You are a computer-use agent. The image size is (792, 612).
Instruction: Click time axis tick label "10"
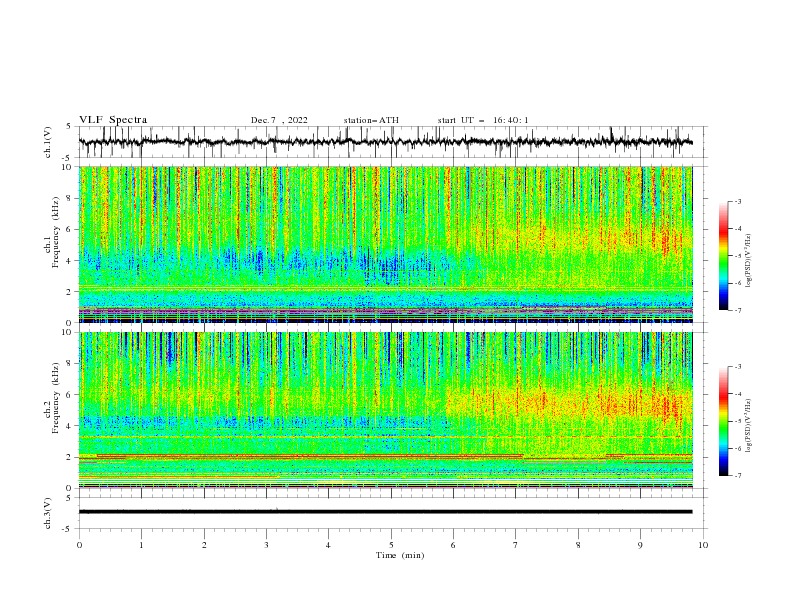(x=703, y=545)
